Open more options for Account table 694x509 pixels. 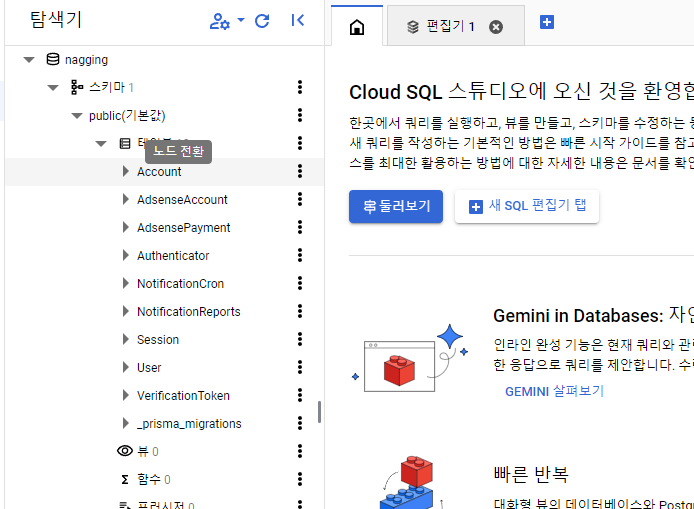[300, 171]
